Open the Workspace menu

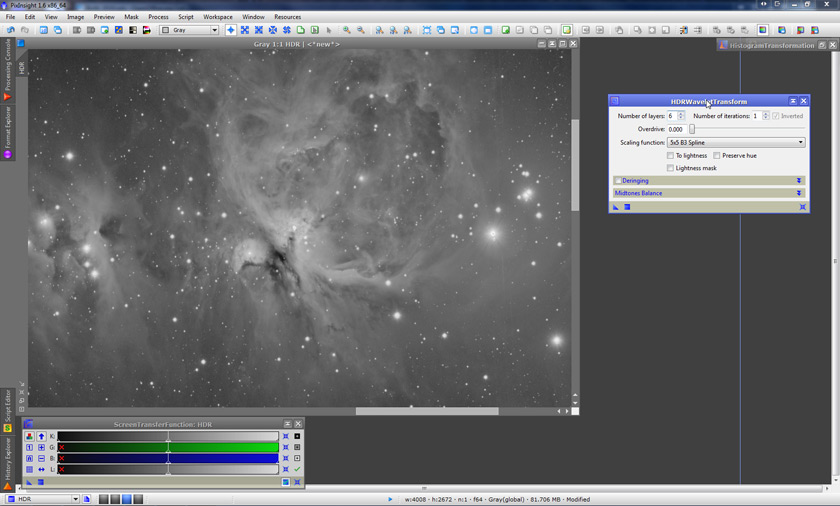(217, 17)
